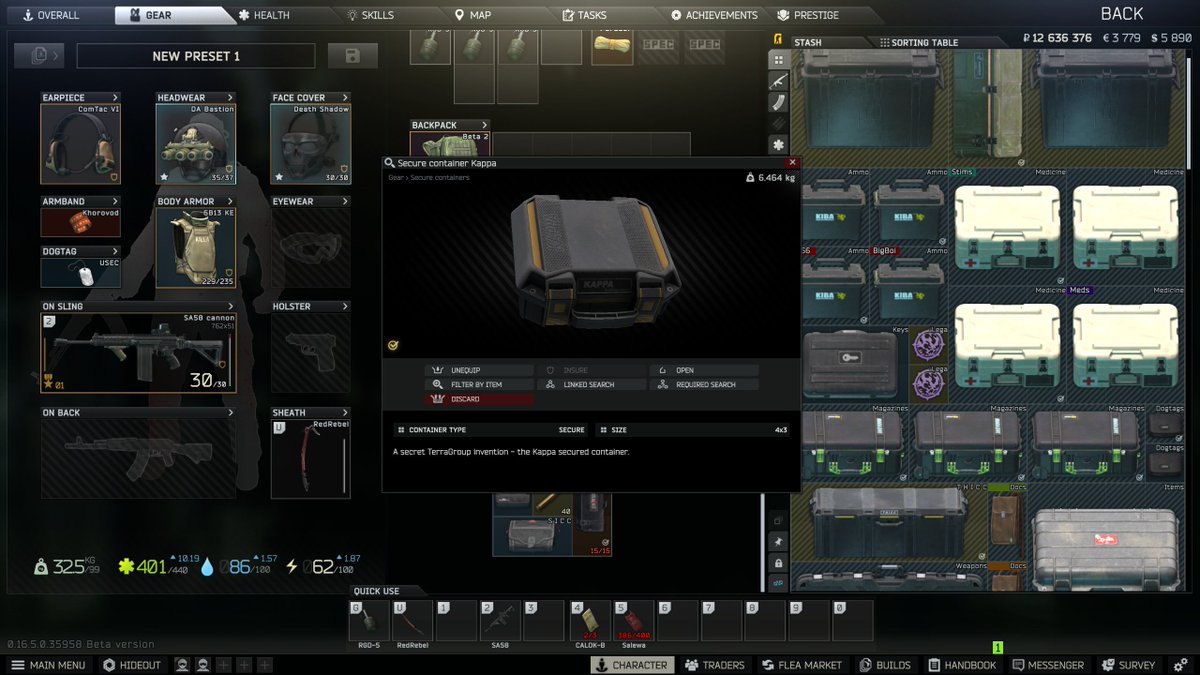Click the magnifier icon in Kappa window title
1200x675 pixels.
[390, 163]
